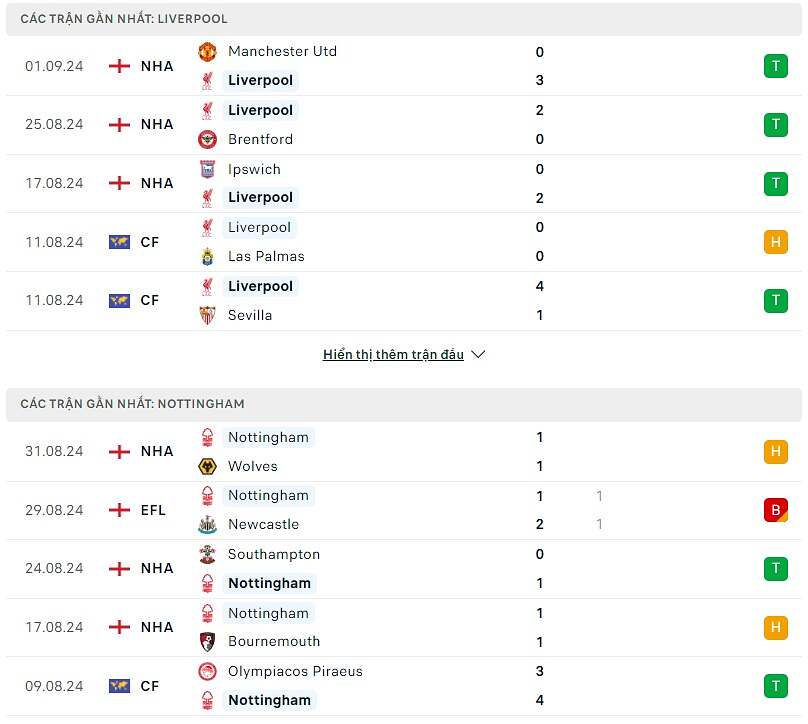
Task: Click the Ipswich club crest icon
Action: point(207,169)
